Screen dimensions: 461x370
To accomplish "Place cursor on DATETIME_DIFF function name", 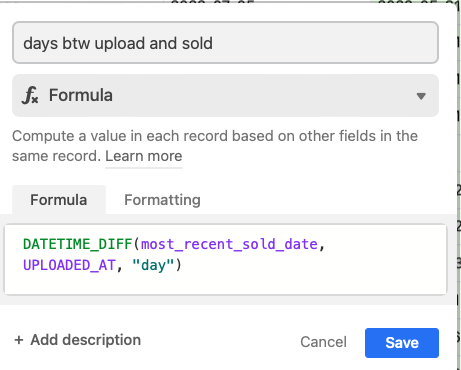I will pos(78,244).
